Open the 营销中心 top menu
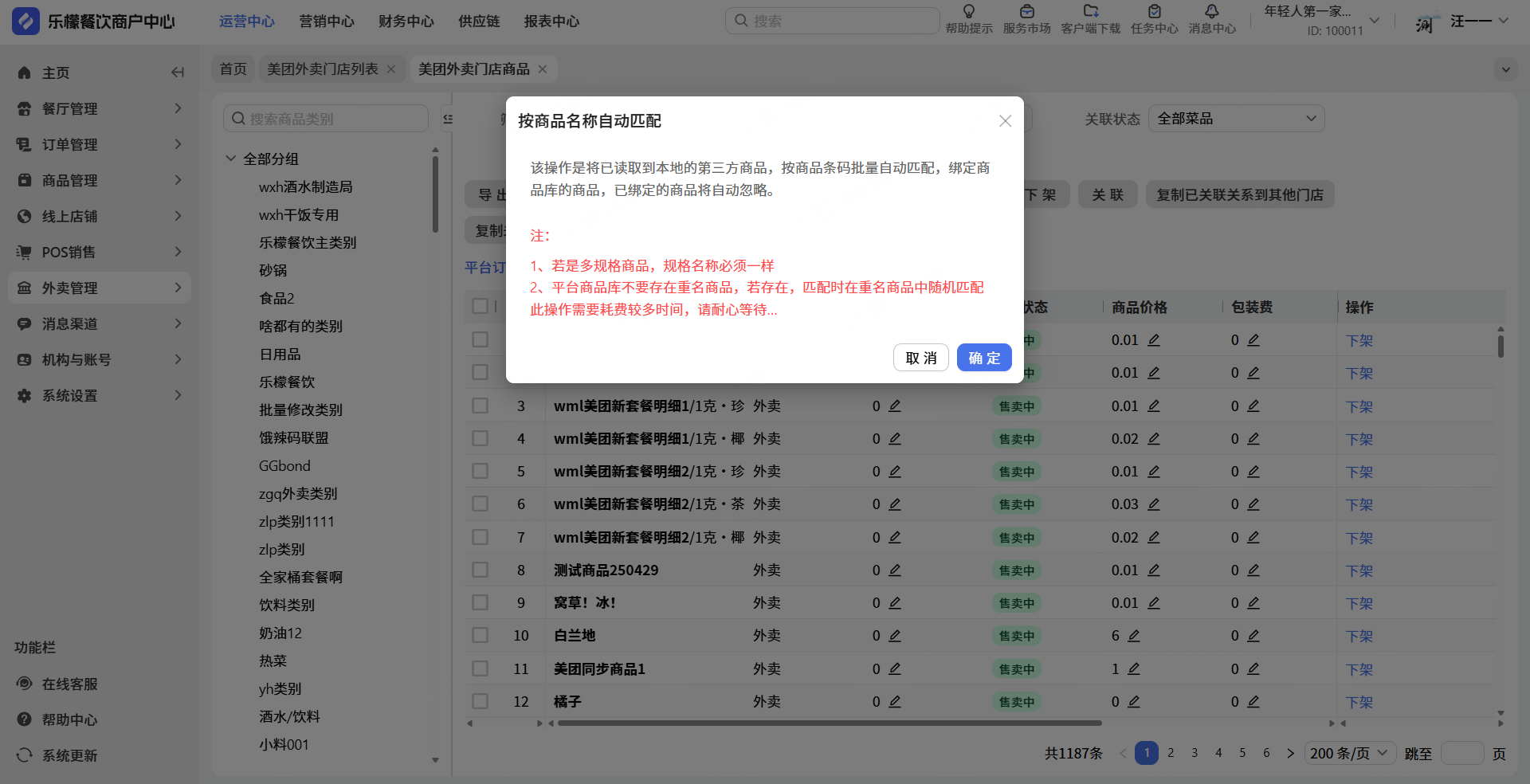1530x784 pixels. click(326, 22)
